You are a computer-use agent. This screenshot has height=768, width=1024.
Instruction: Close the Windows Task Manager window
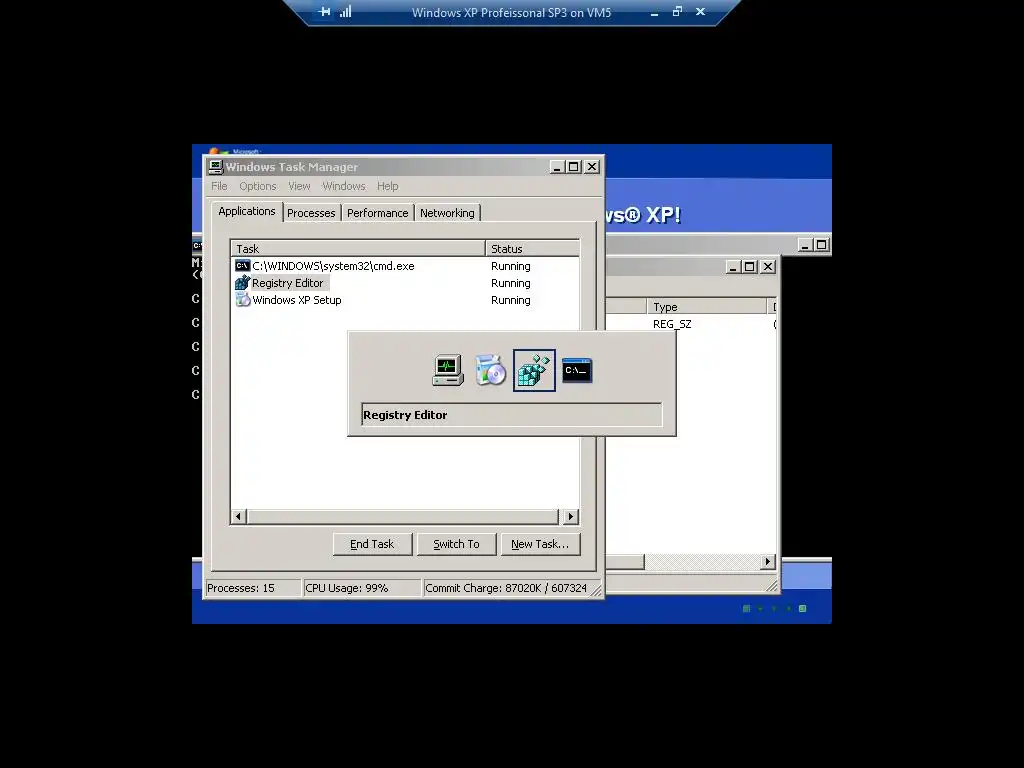click(592, 167)
